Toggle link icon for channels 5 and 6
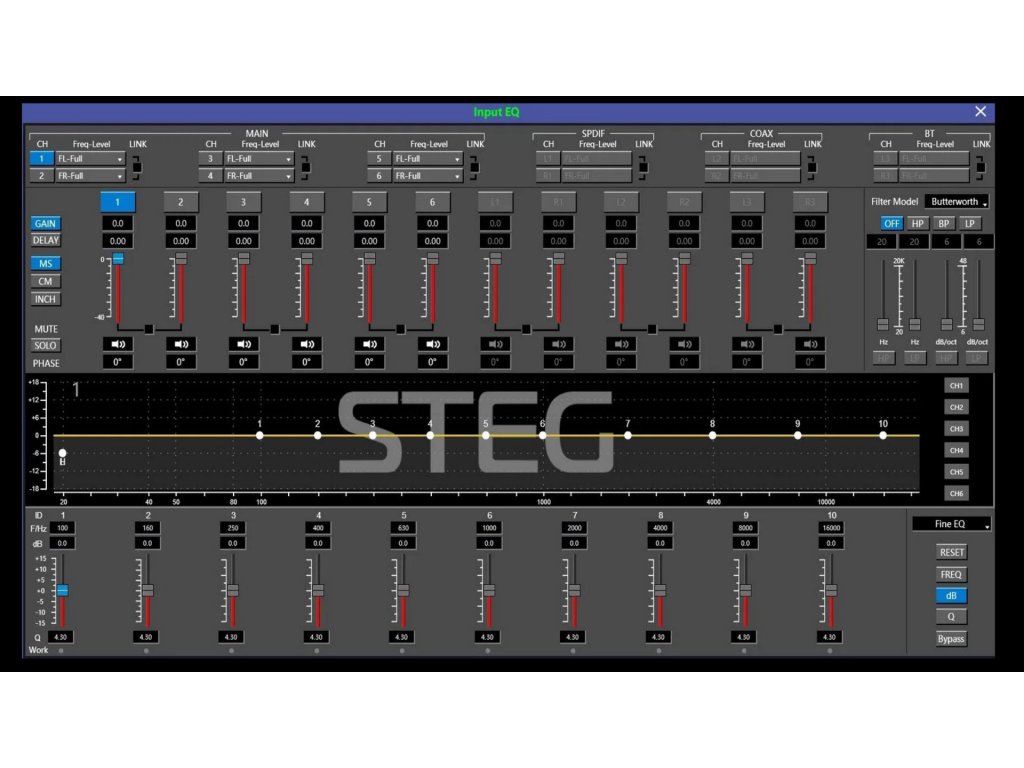 pos(474,167)
